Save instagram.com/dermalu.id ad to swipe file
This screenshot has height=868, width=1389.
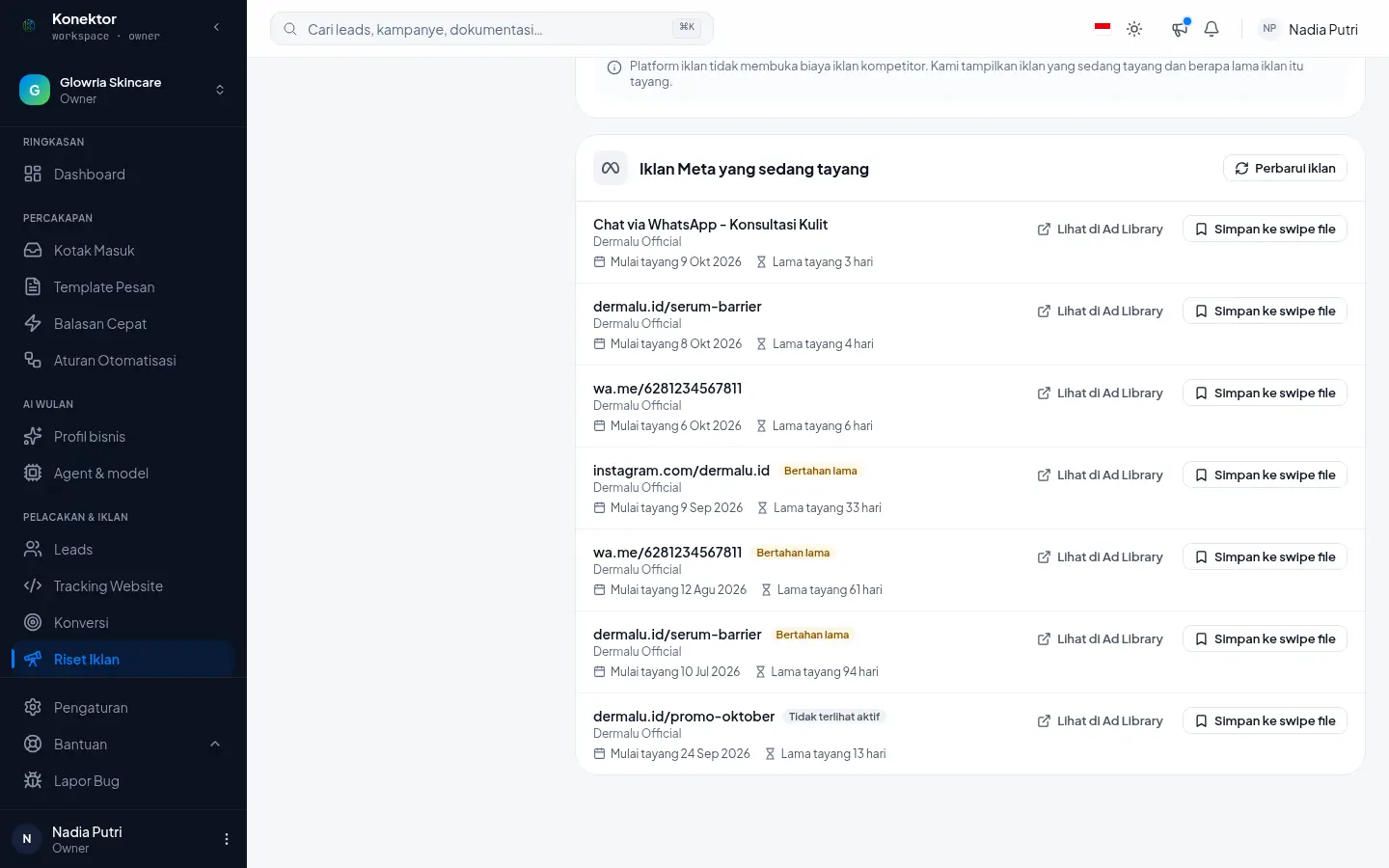(x=1265, y=475)
